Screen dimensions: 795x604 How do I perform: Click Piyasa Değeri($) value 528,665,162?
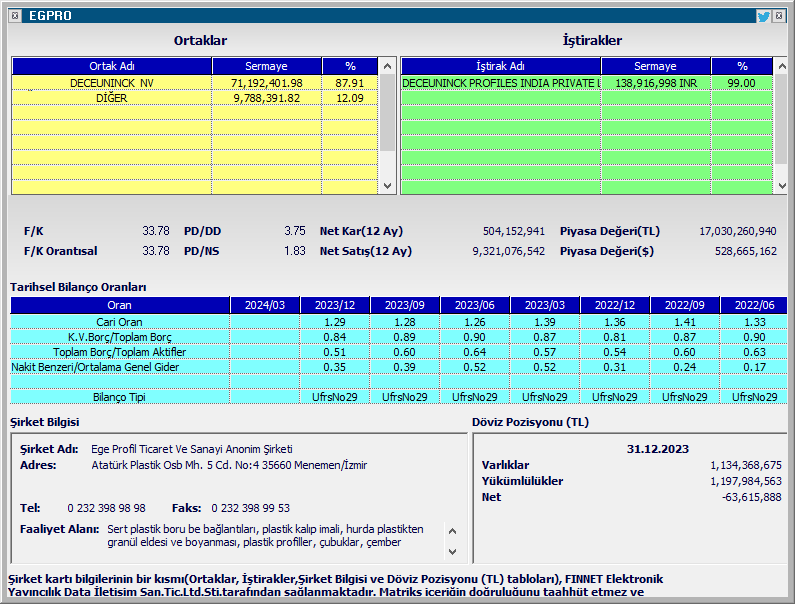[x=746, y=251]
